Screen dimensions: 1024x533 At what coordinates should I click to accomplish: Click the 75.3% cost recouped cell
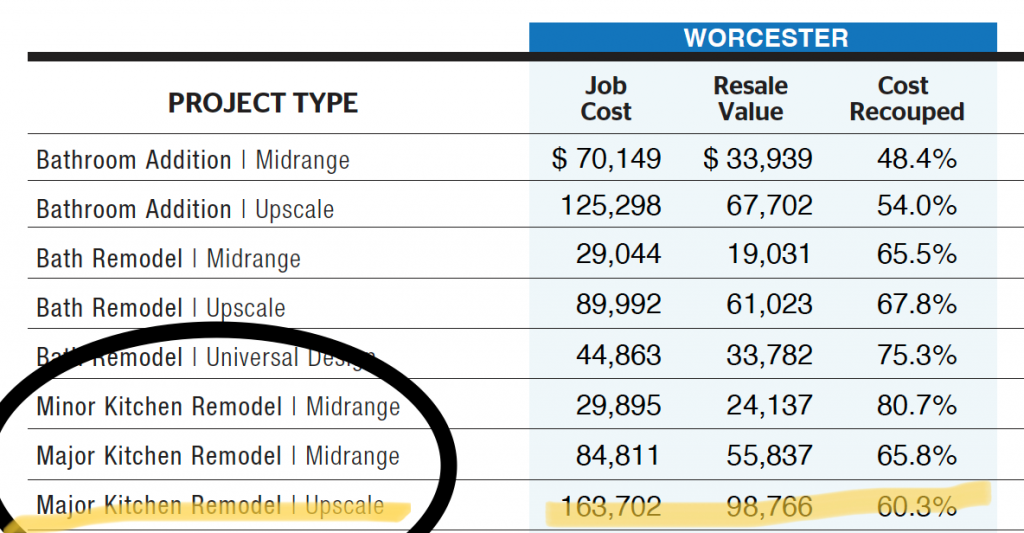click(917, 355)
